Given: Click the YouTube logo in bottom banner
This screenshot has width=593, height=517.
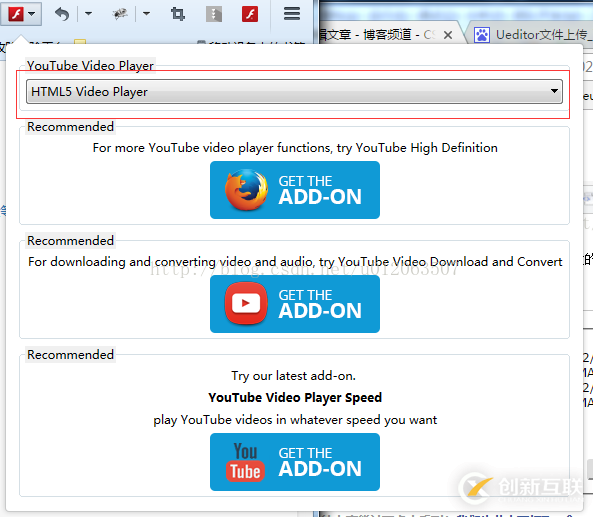Looking at the screenshot, I should click(245, 462).
